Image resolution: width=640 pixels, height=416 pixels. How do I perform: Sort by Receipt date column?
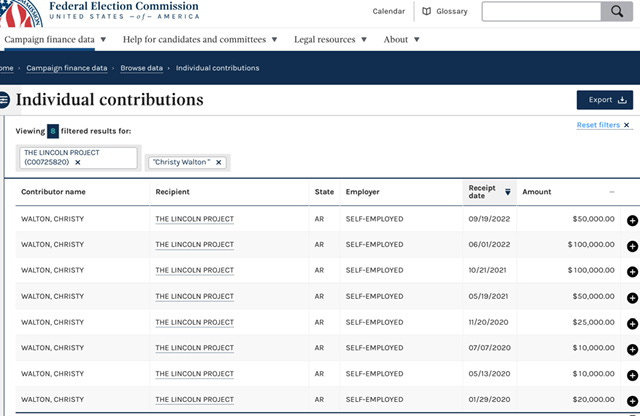tap(489, 192)
